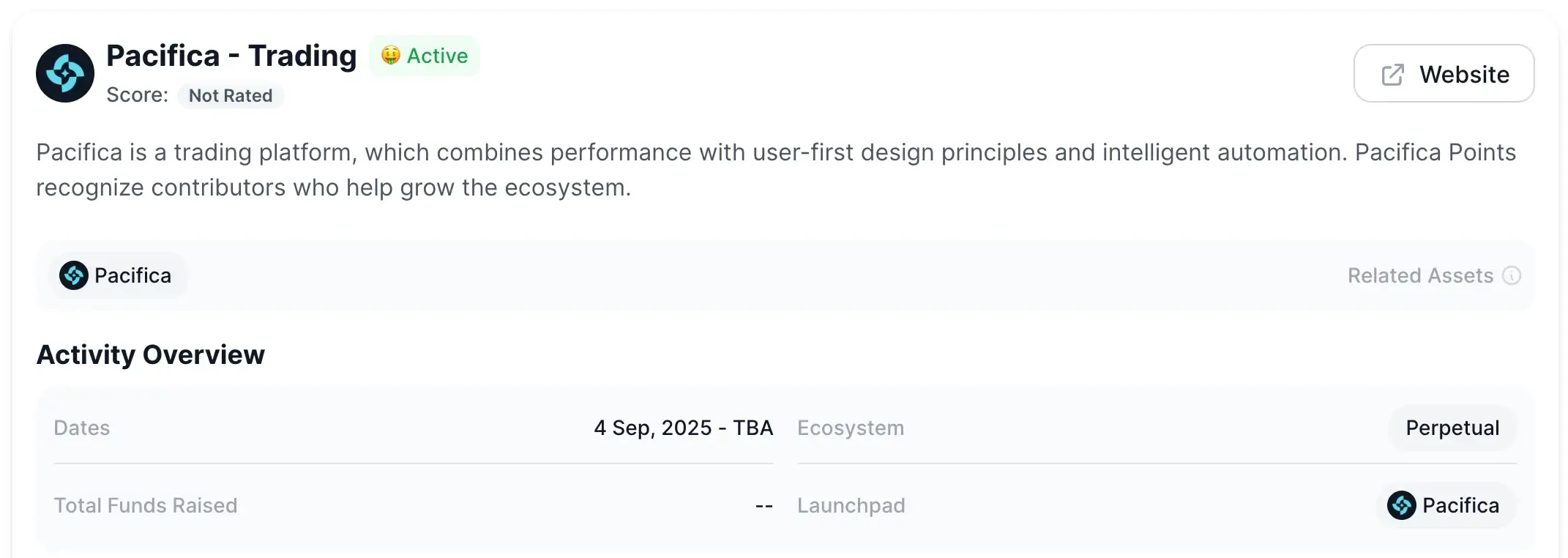Open the Website button label
This screenshot has width=1568, height=558.
1464,75
